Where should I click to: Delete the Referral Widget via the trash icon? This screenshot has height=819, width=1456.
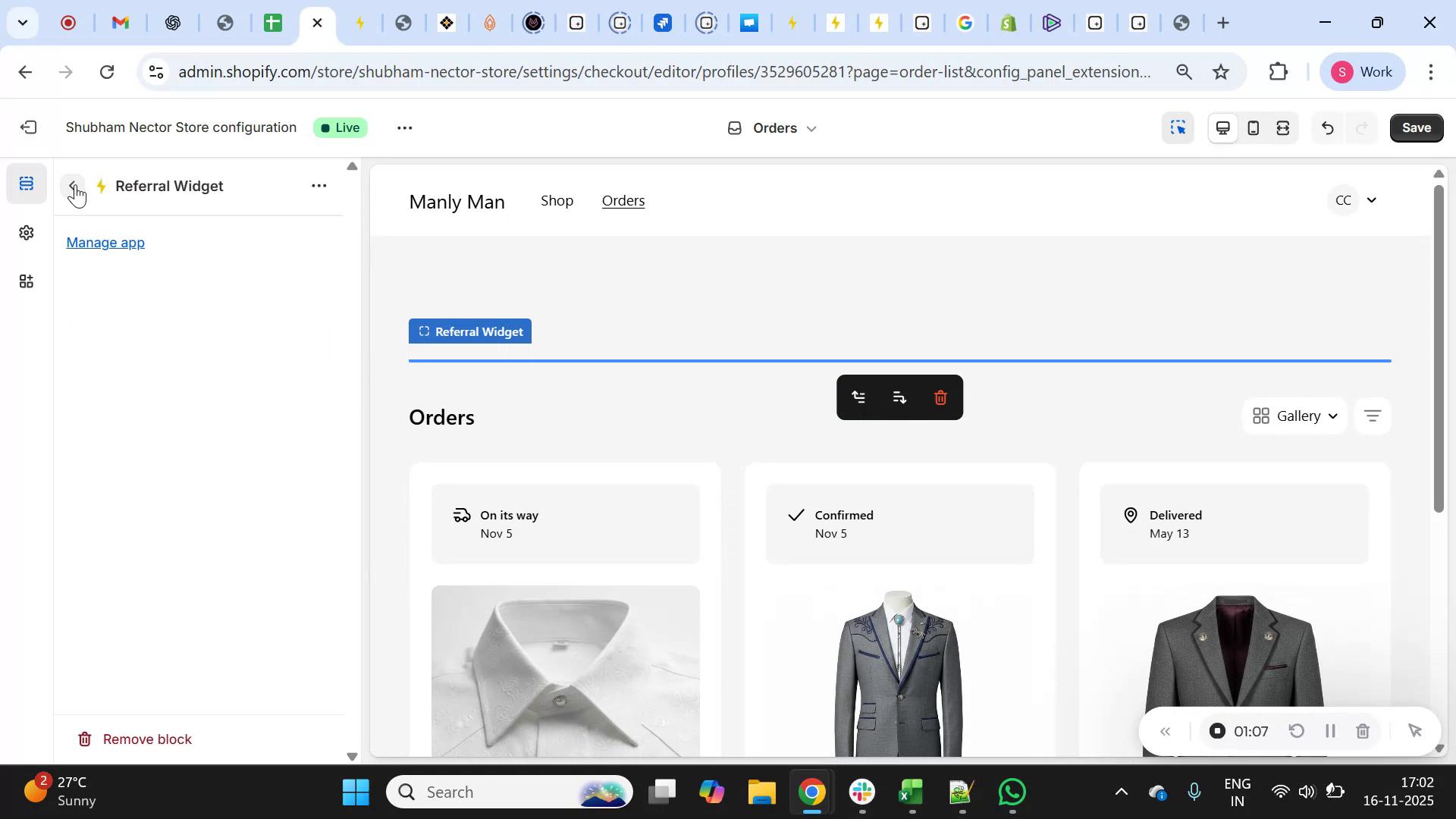[940, 397]
